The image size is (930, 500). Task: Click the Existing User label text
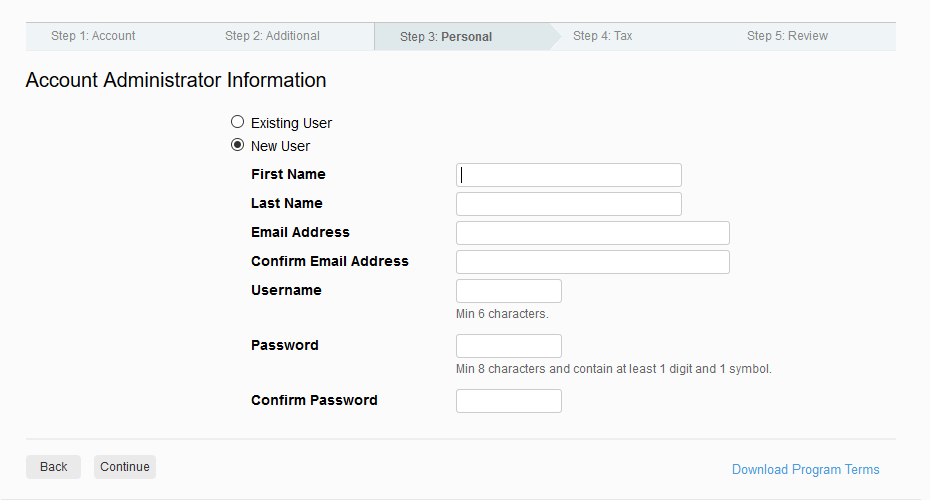pyautogui.click(x=291, y=123)
